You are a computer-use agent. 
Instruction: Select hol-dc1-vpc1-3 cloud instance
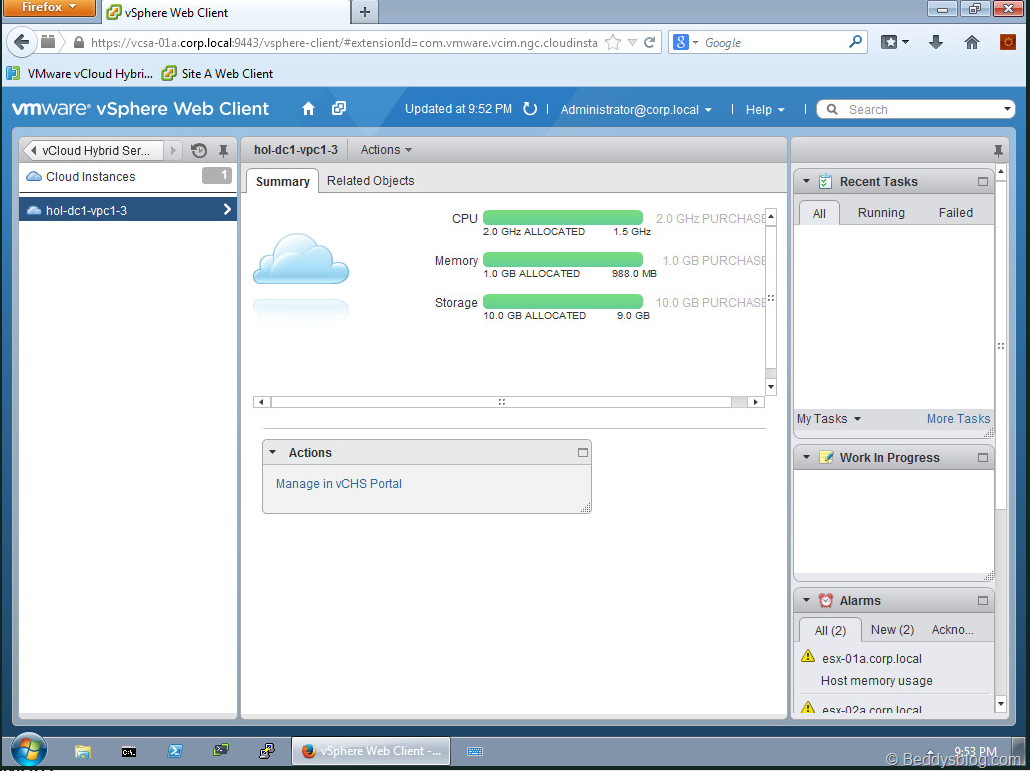pos(128,210)
